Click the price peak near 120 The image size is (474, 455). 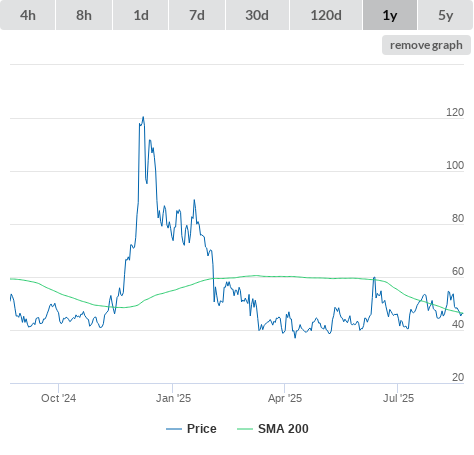[x=143, y=117]
